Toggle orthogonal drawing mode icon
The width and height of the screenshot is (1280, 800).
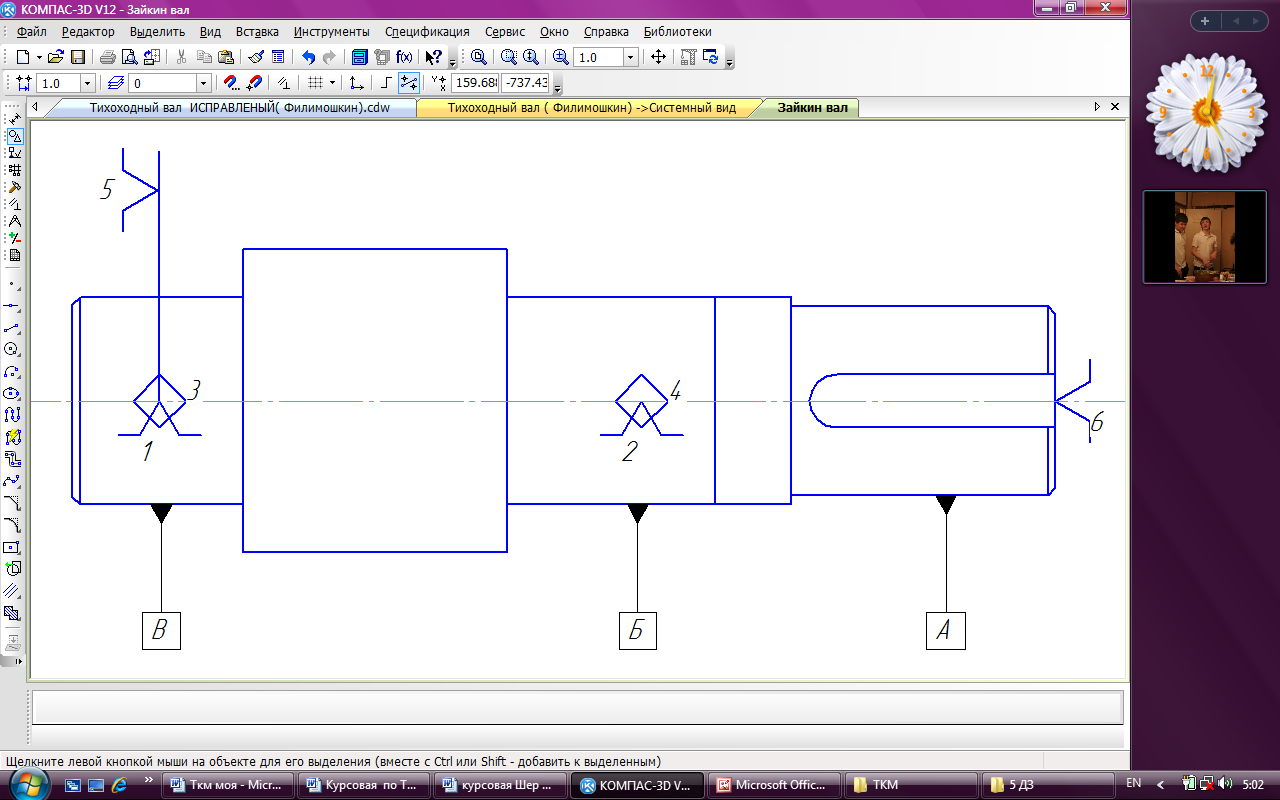pos(385,83)
